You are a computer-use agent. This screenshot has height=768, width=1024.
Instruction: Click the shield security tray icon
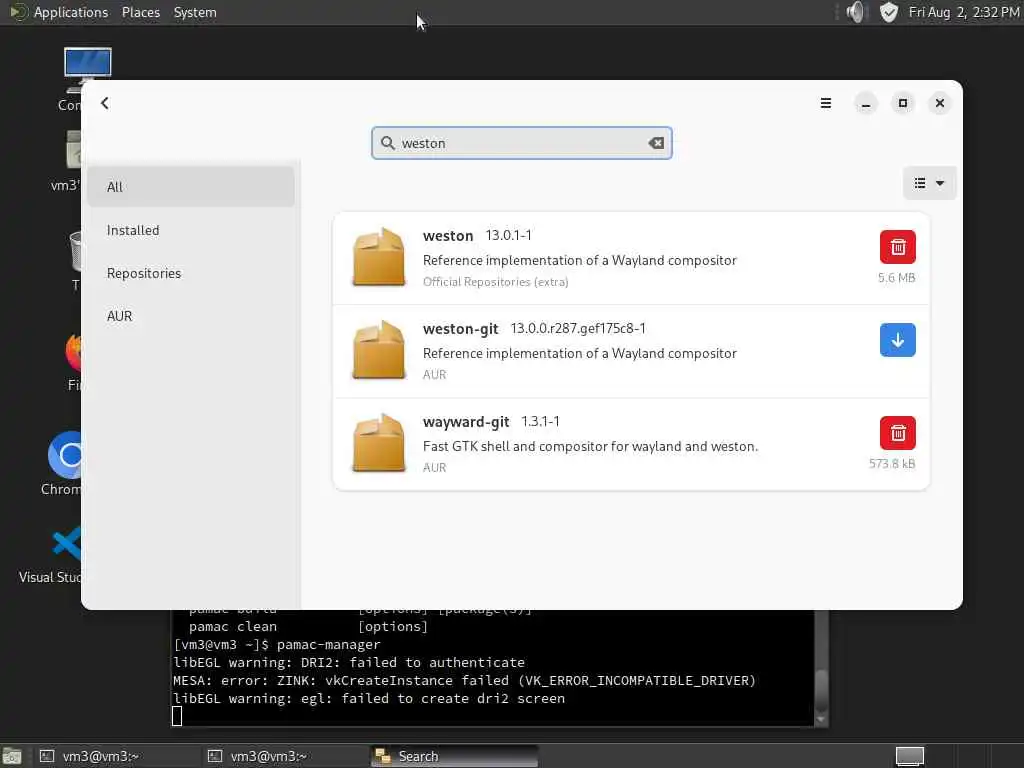click(x=888, y=12)
